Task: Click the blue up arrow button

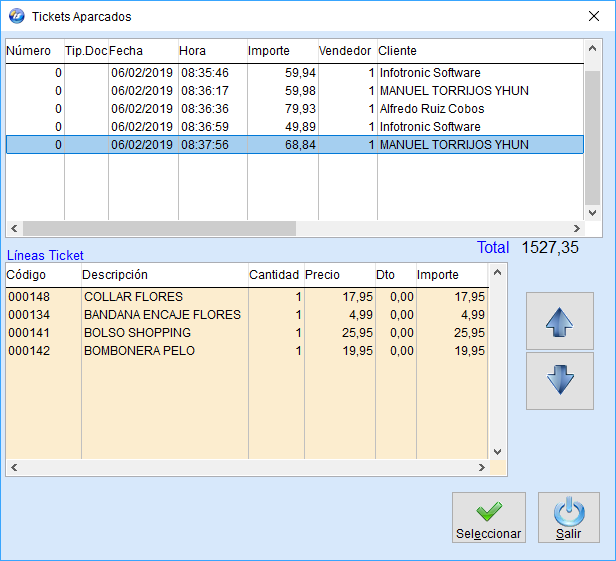Action: [560, 321]
